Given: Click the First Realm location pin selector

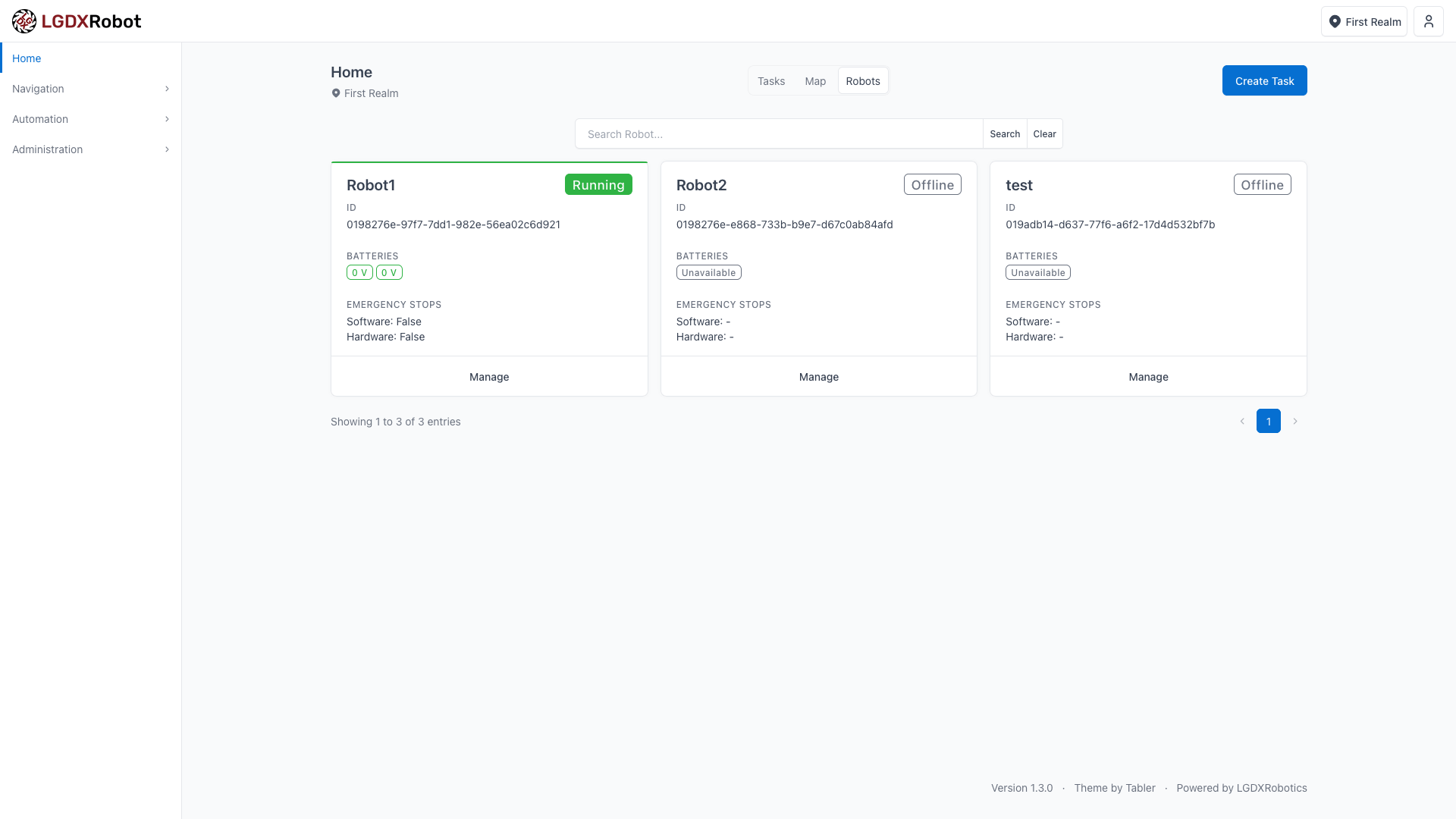Looking at the screenshot, I should point(1363,21).
